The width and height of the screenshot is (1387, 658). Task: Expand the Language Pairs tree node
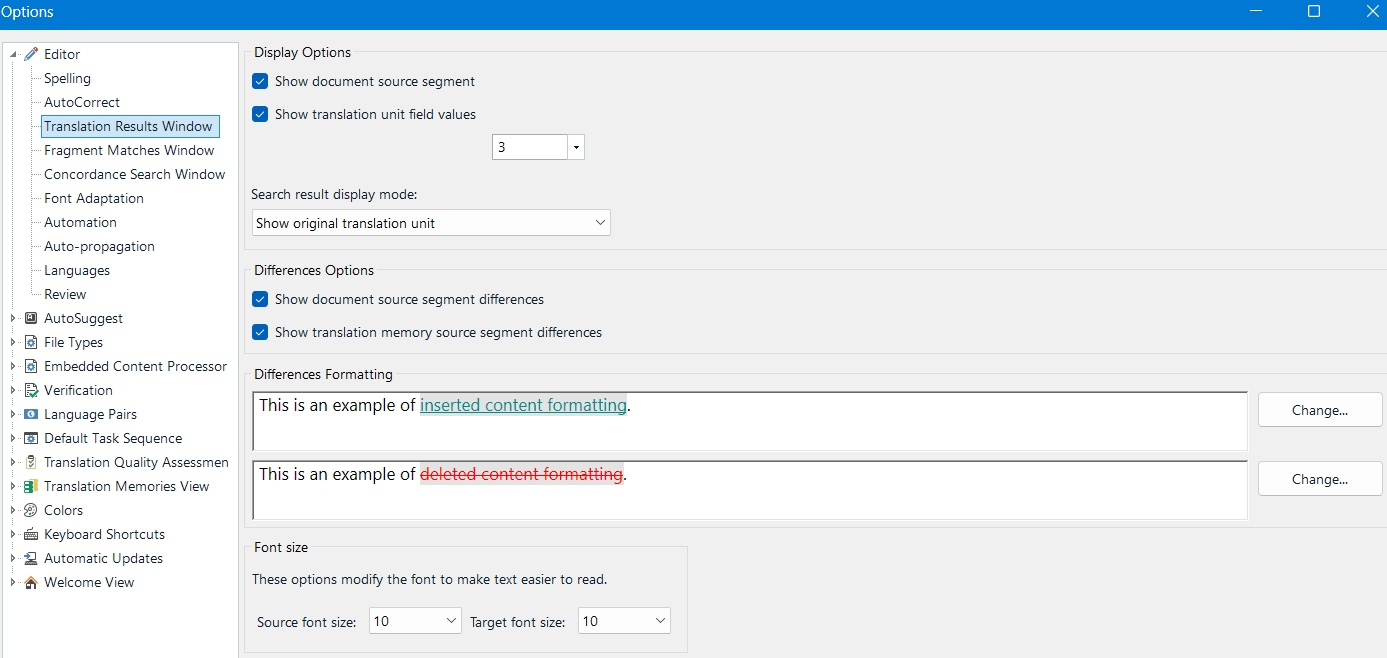[x=14, y=414]
